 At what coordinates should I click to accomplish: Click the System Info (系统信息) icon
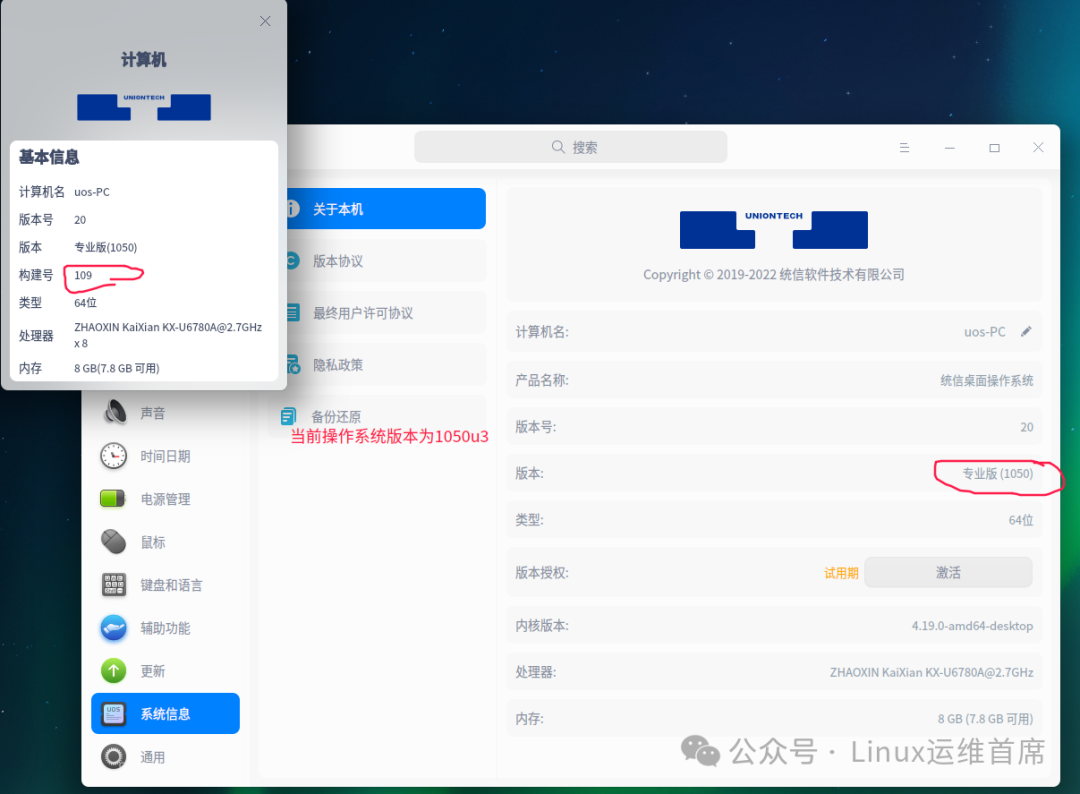tap(114, 713)
